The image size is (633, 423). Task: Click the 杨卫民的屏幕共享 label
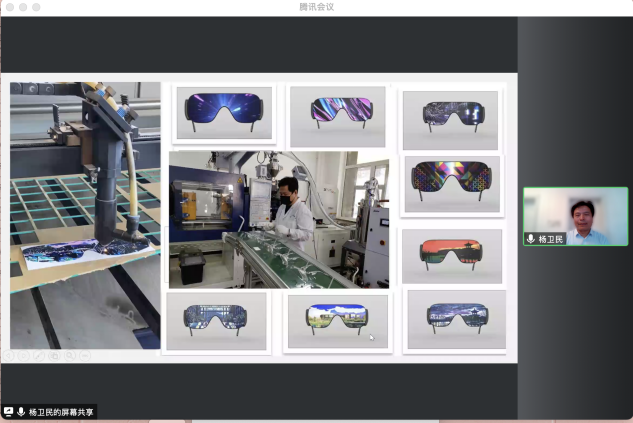click(61, 412)
